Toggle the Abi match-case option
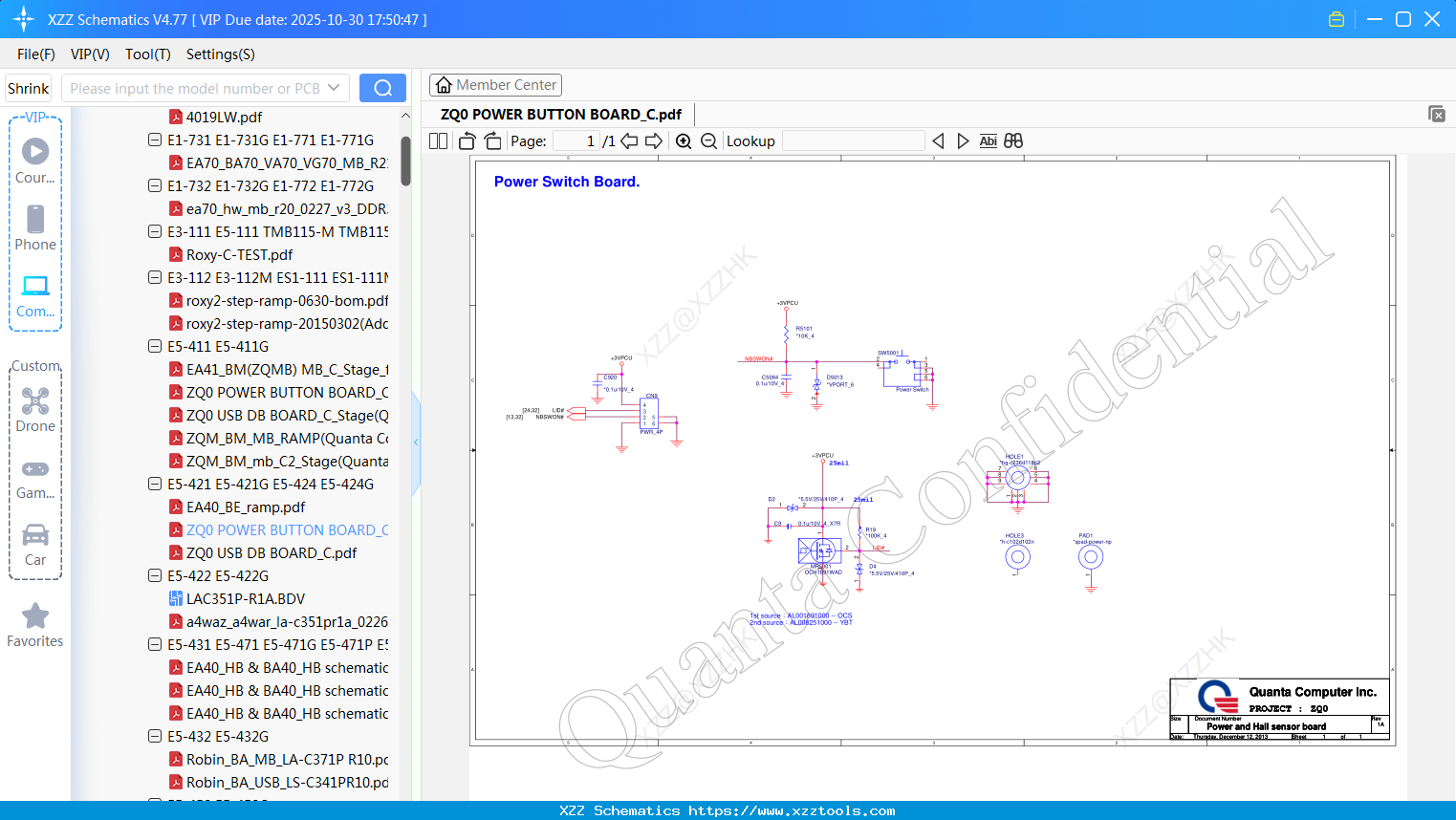This screenshot has height=820, width=1456. pos(988,140)
